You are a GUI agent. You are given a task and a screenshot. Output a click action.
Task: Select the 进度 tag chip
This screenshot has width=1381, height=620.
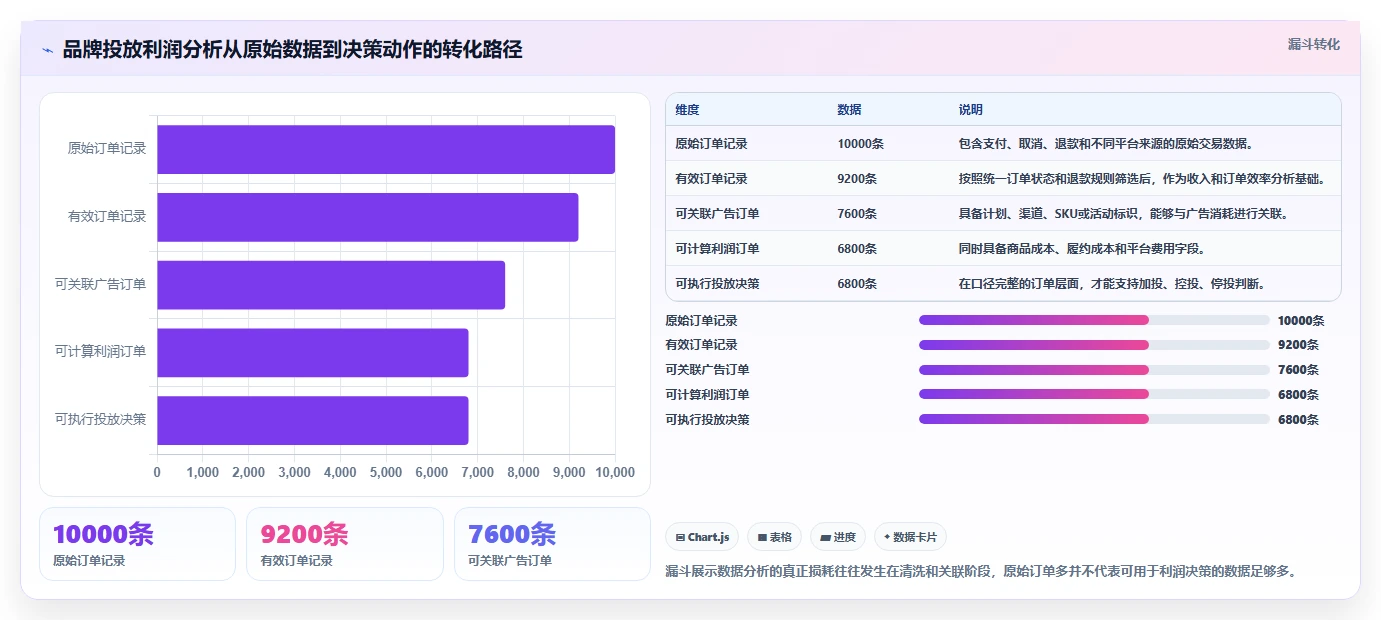[838, 537]
